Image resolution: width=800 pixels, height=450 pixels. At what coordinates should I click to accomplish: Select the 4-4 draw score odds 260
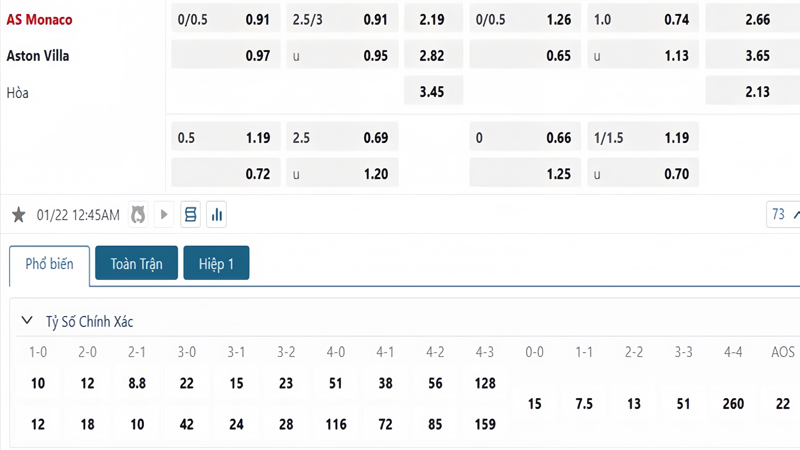coord(733,404)
